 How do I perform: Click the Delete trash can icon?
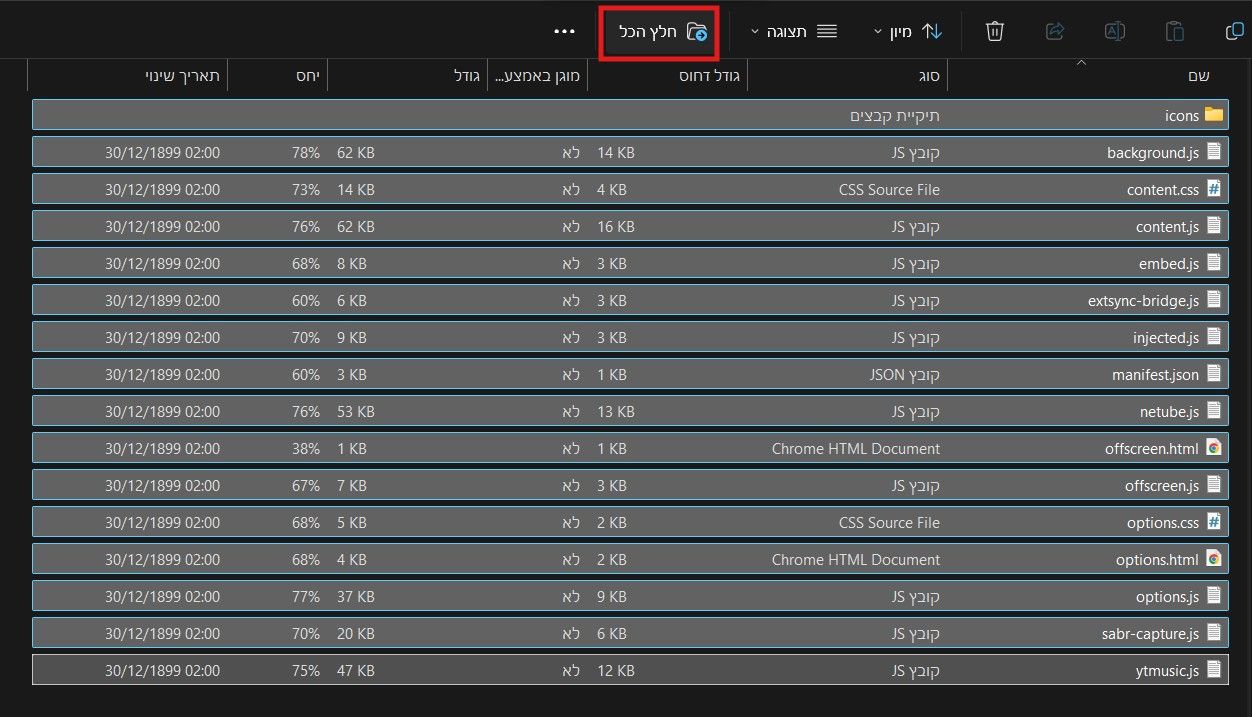tap(994, 32)
